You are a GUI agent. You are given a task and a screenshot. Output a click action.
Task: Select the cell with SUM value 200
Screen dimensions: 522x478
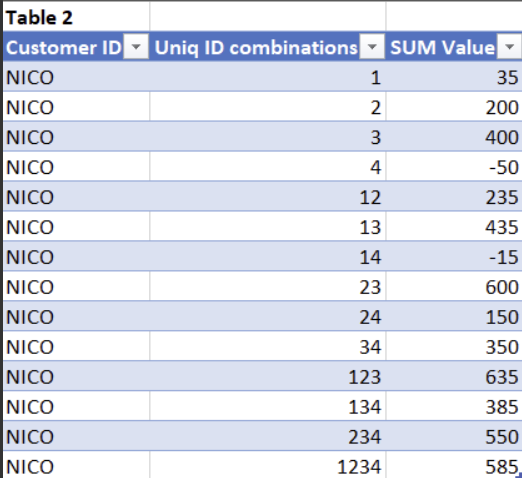coord(454,107)
